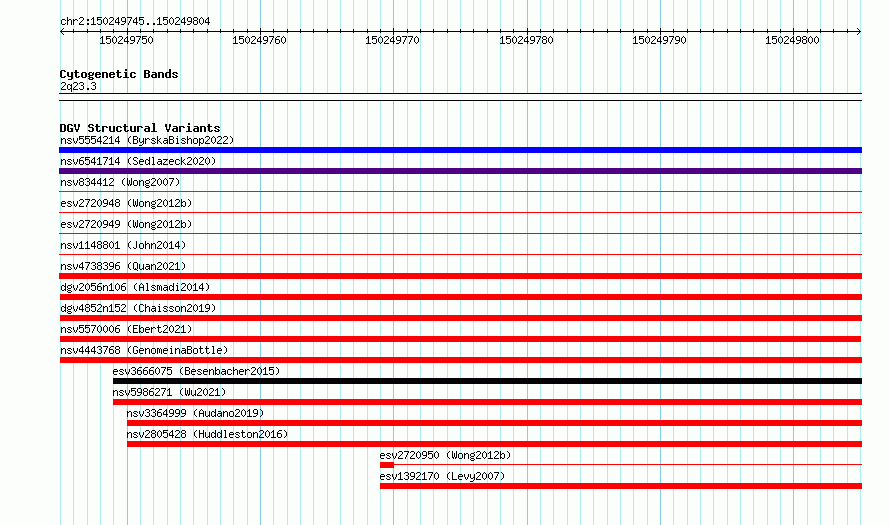Screen dimensions: 890x525
Task: Open dgv2056n106 (Alsmadi2014) variant
Action: point(135,287)
